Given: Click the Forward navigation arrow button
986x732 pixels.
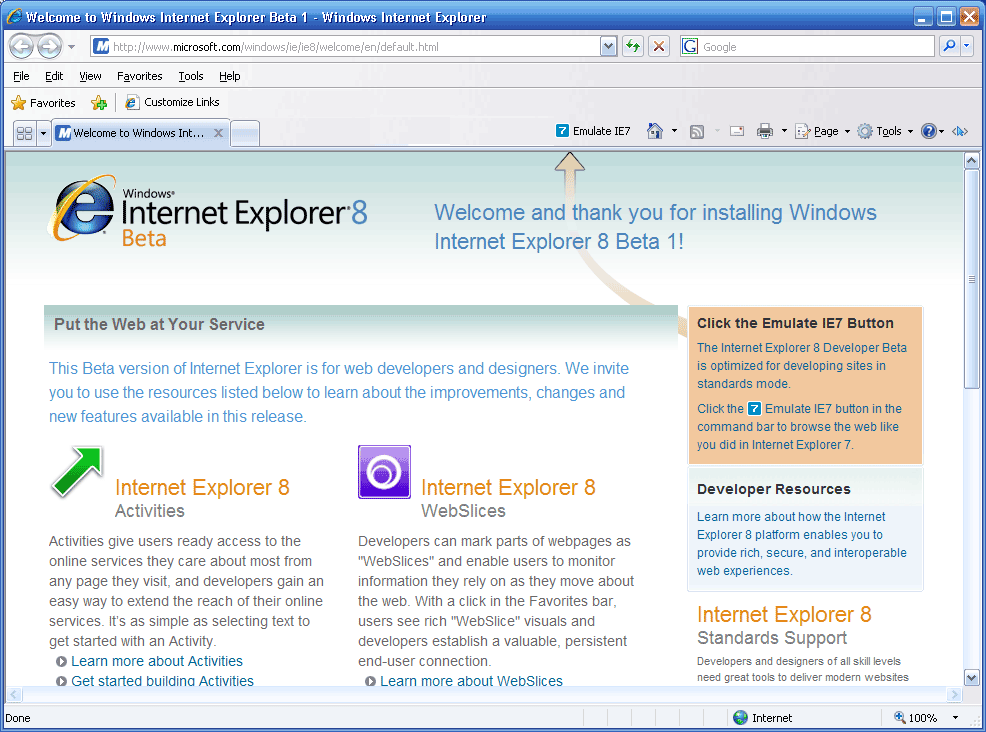Looking at the screenshot, I should pyautogui.click(x=49, y=47).
